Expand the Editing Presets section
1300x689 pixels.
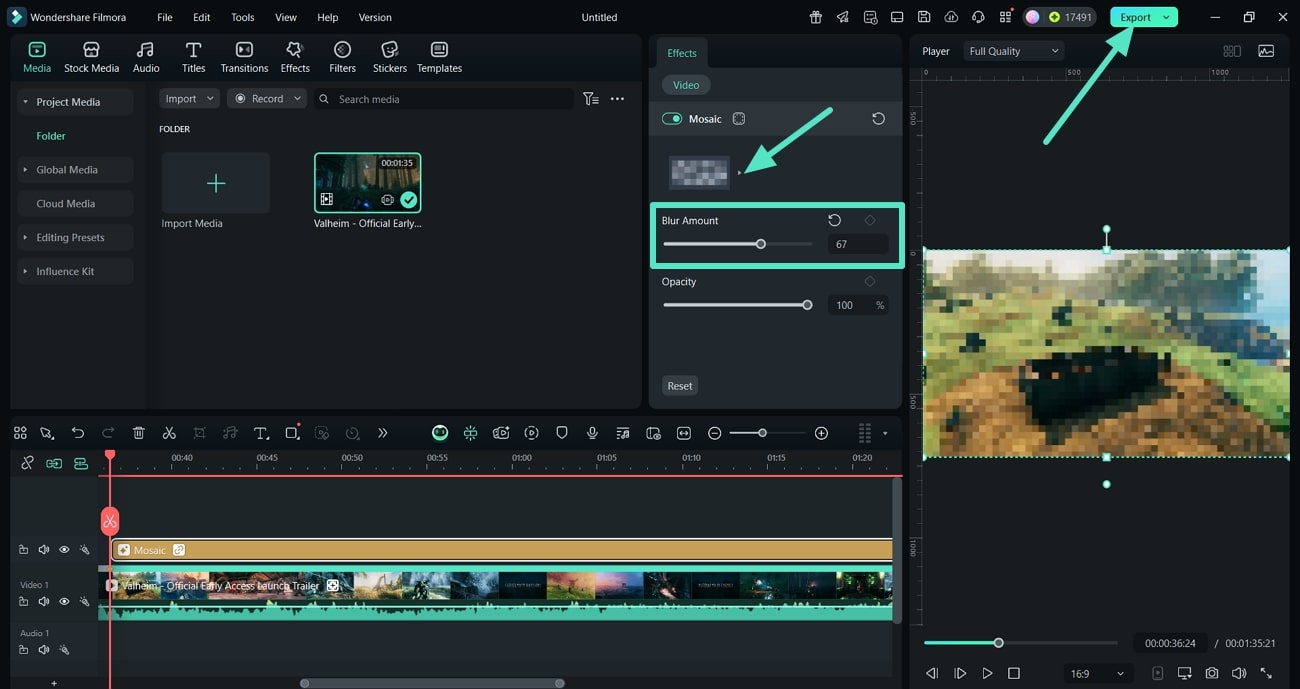(25, 238)
